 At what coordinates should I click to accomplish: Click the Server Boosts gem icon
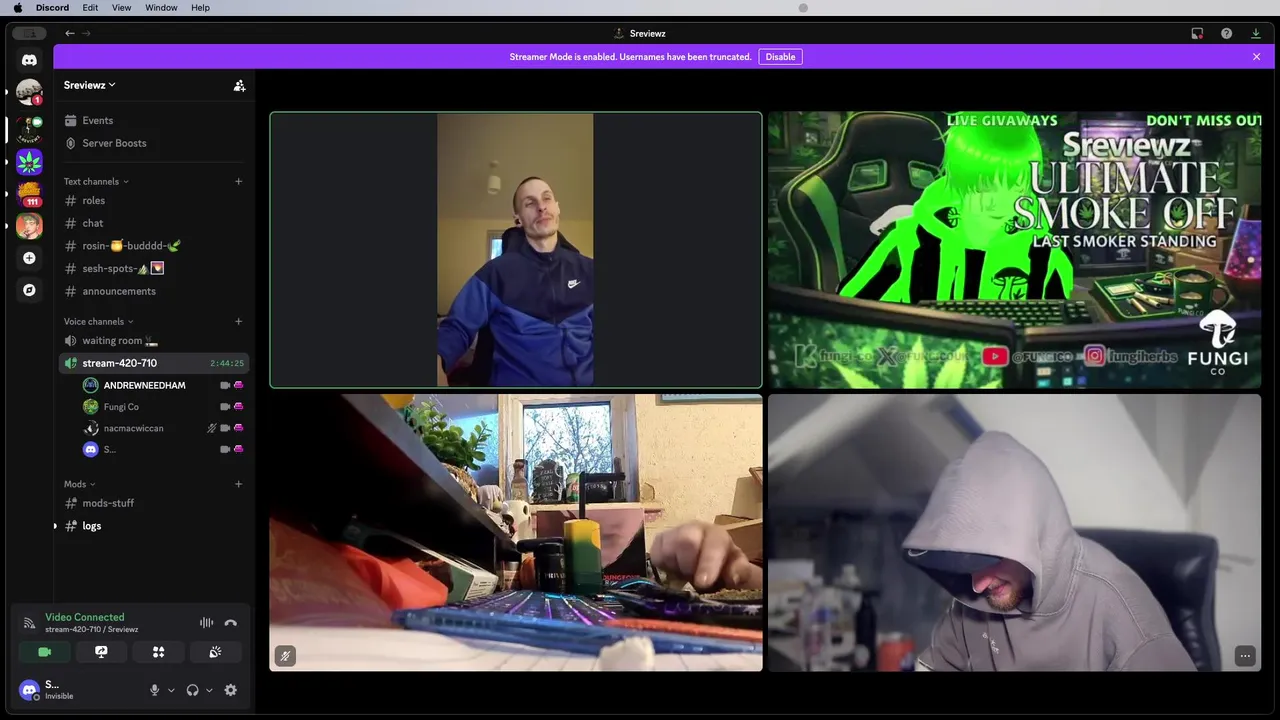tap(70, 143)
